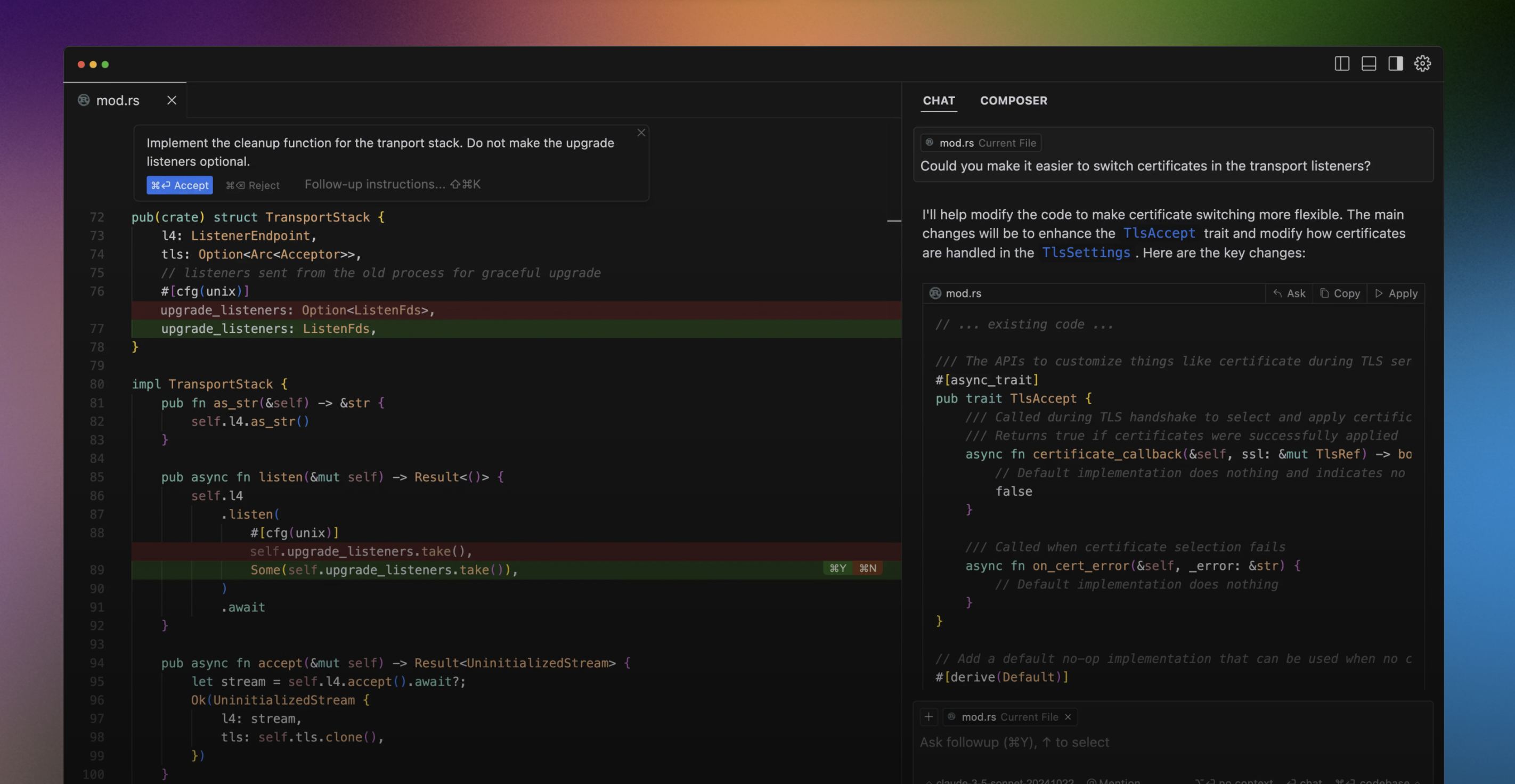Open settings with the gear icon

1423,63
